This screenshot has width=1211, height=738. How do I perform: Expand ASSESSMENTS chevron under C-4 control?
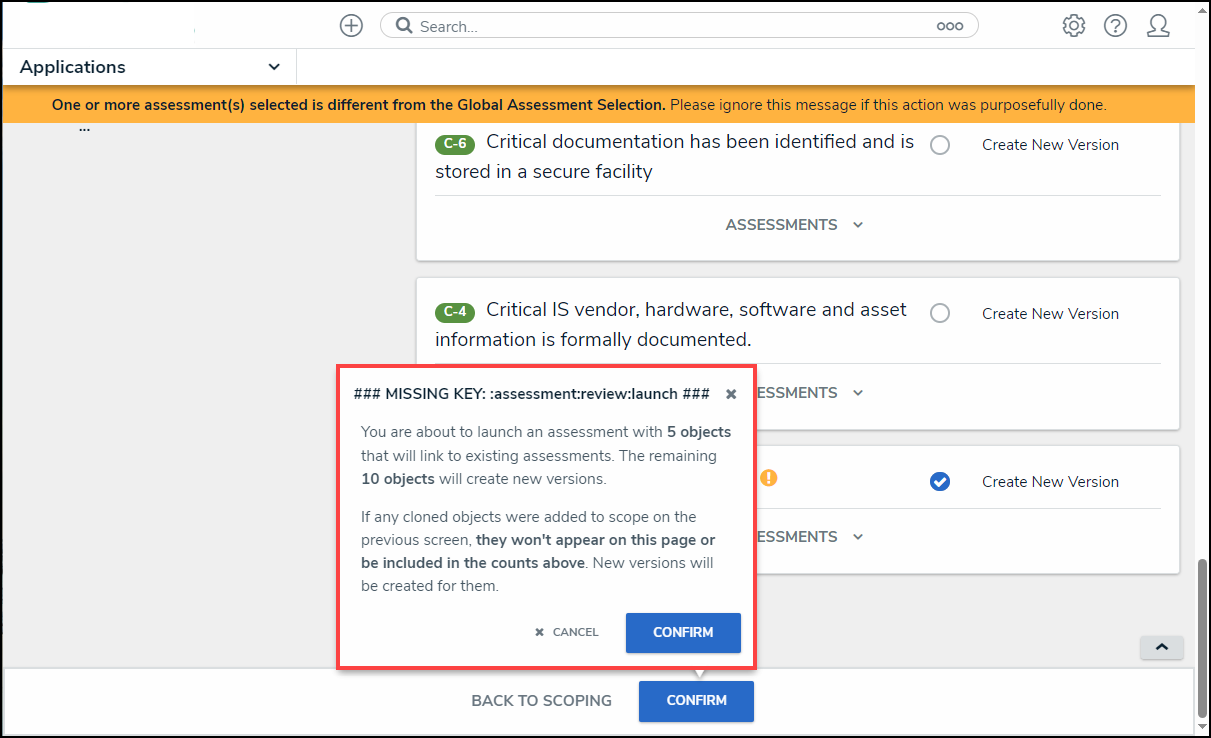coord(858,393)
